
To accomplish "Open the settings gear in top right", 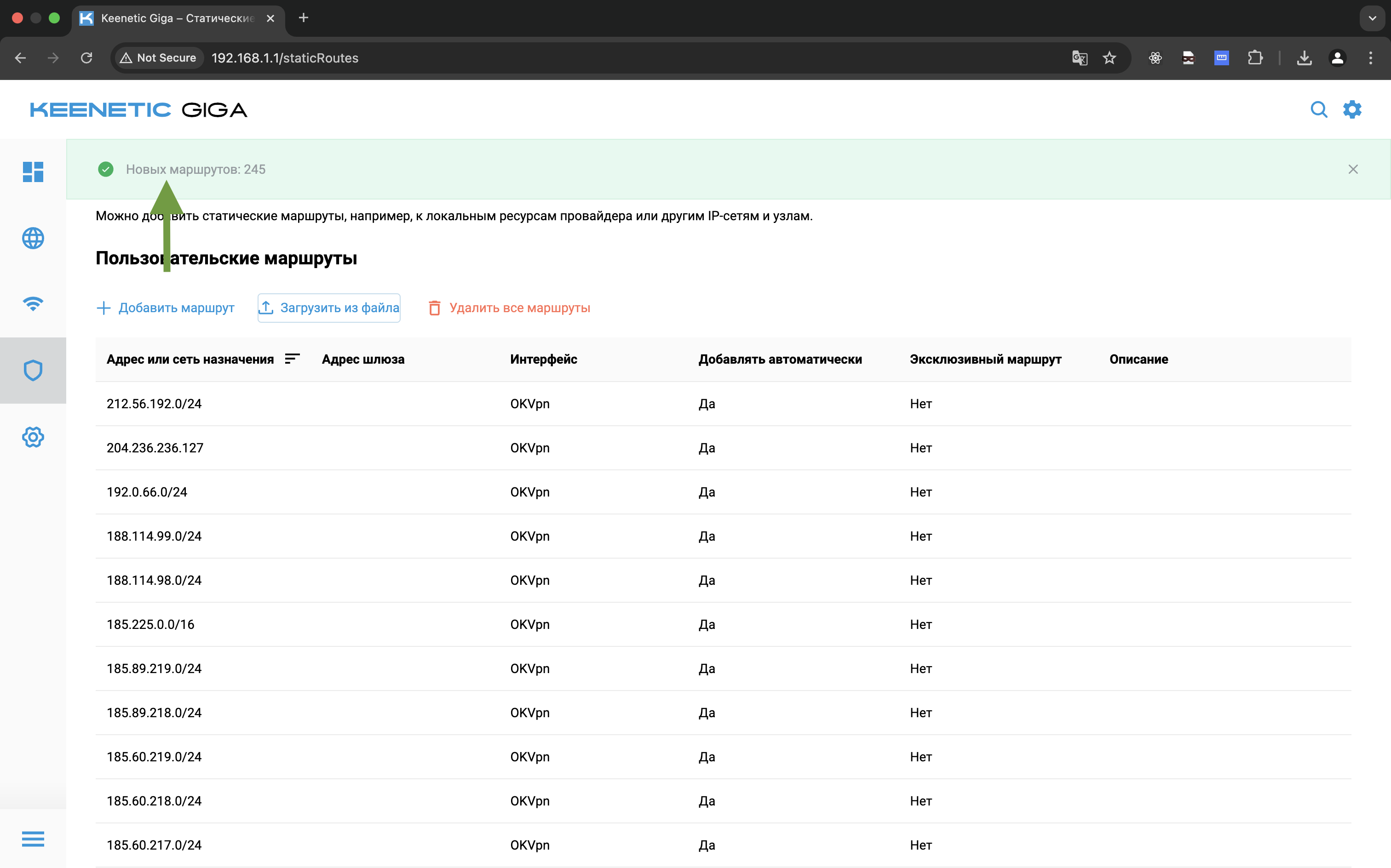I will click(1352, 109).
